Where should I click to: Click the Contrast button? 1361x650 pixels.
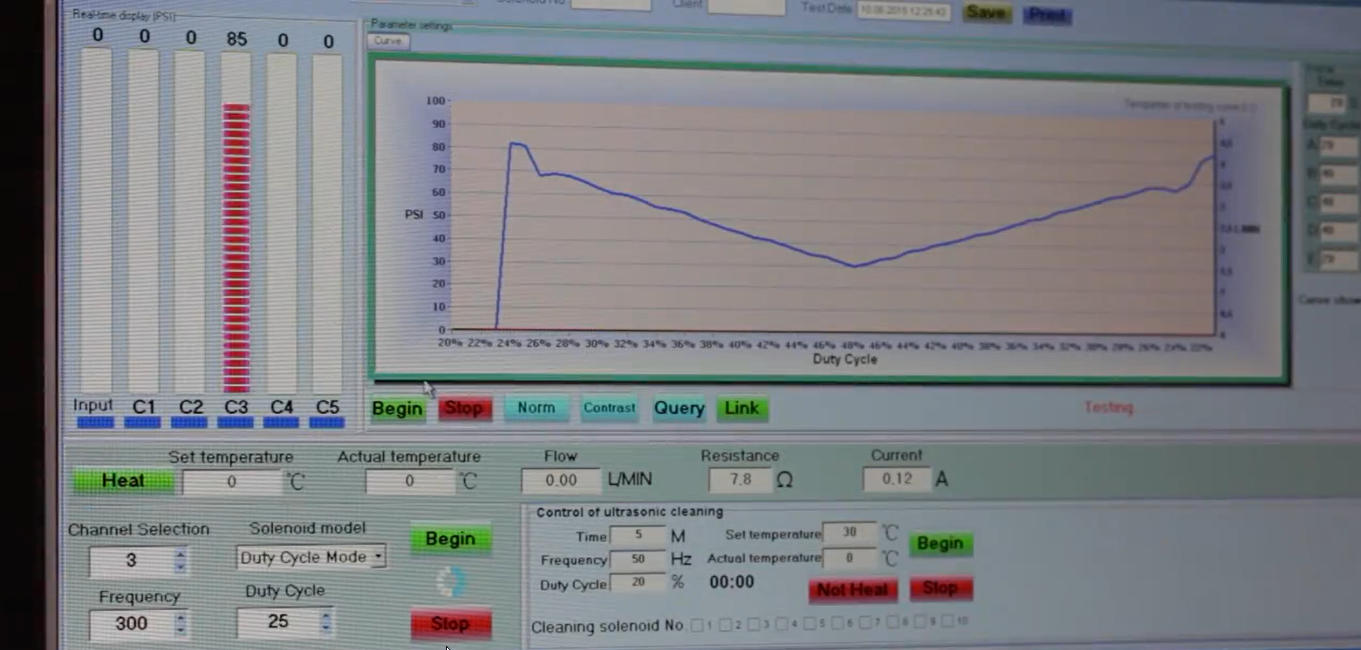[x=609, y=407]
